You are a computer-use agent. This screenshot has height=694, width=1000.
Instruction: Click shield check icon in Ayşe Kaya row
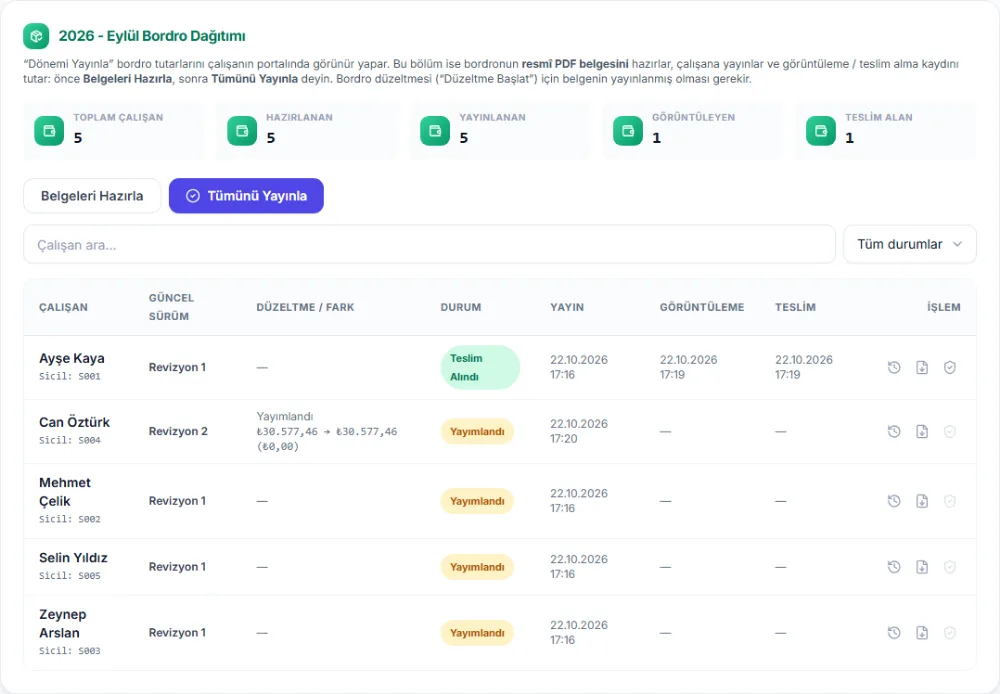pyautogui.click(x=950, y=367)
